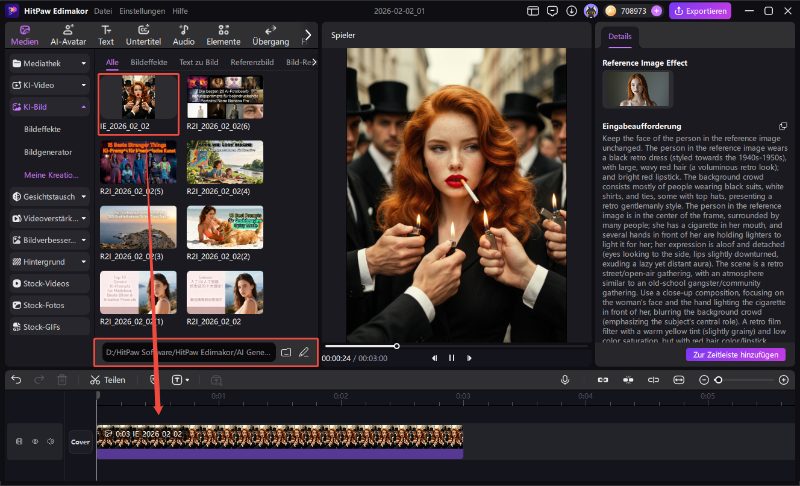800x486 pixels.
Task: Switch to the Bildeffekte filter tab
Action: point(149,62)
